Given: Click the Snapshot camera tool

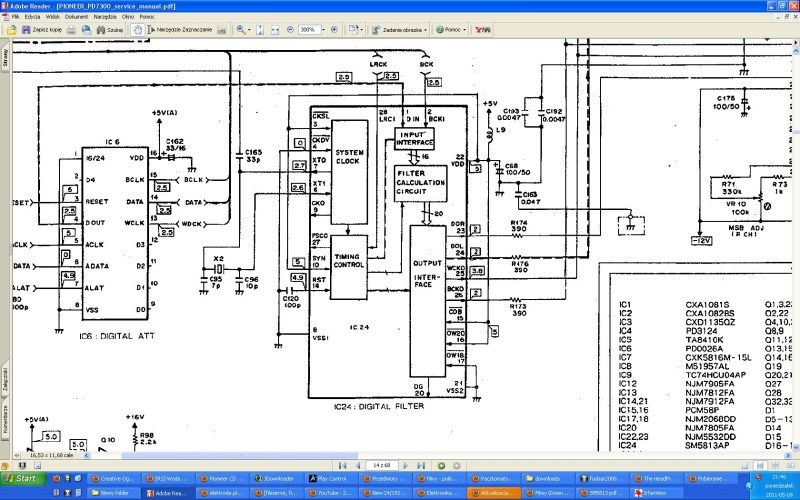Looking at the screenshot, I should tap(221, 30).
